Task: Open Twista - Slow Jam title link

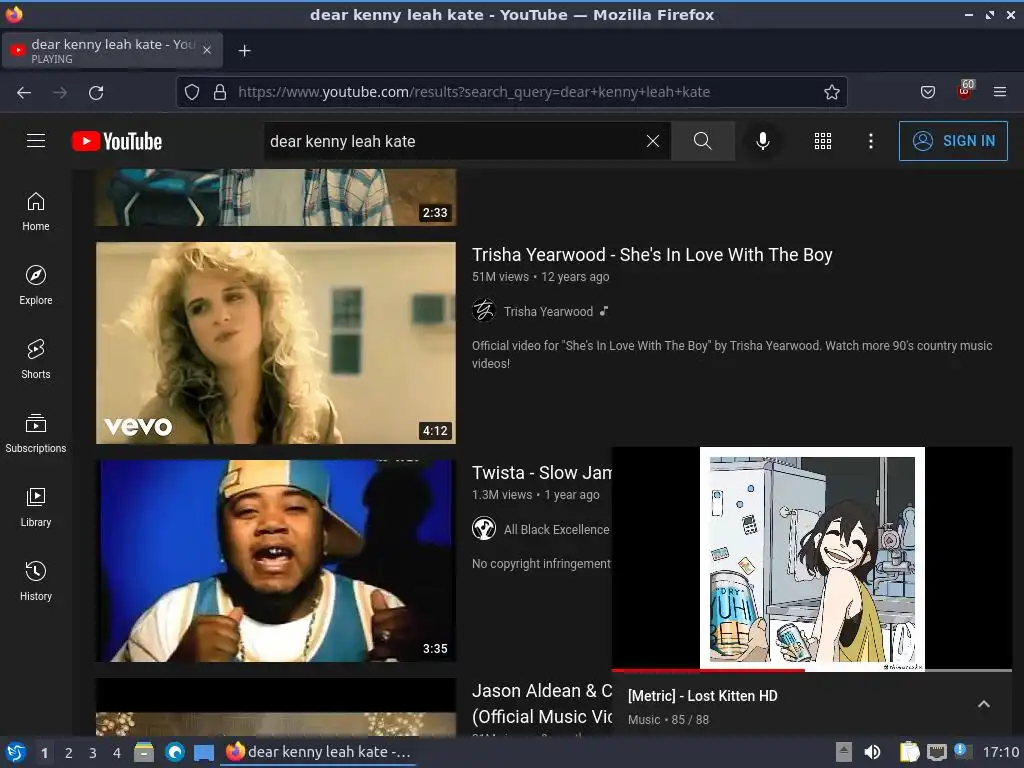Action: [x=541, y=472]
